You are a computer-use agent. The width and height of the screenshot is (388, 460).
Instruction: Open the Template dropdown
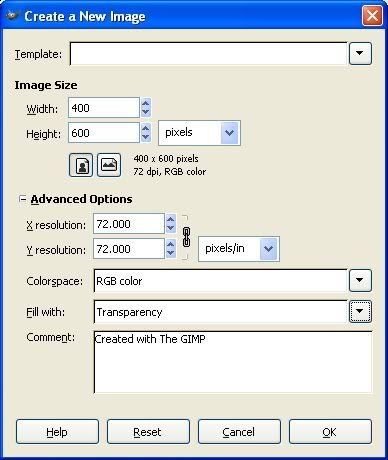tap(360, 53)
